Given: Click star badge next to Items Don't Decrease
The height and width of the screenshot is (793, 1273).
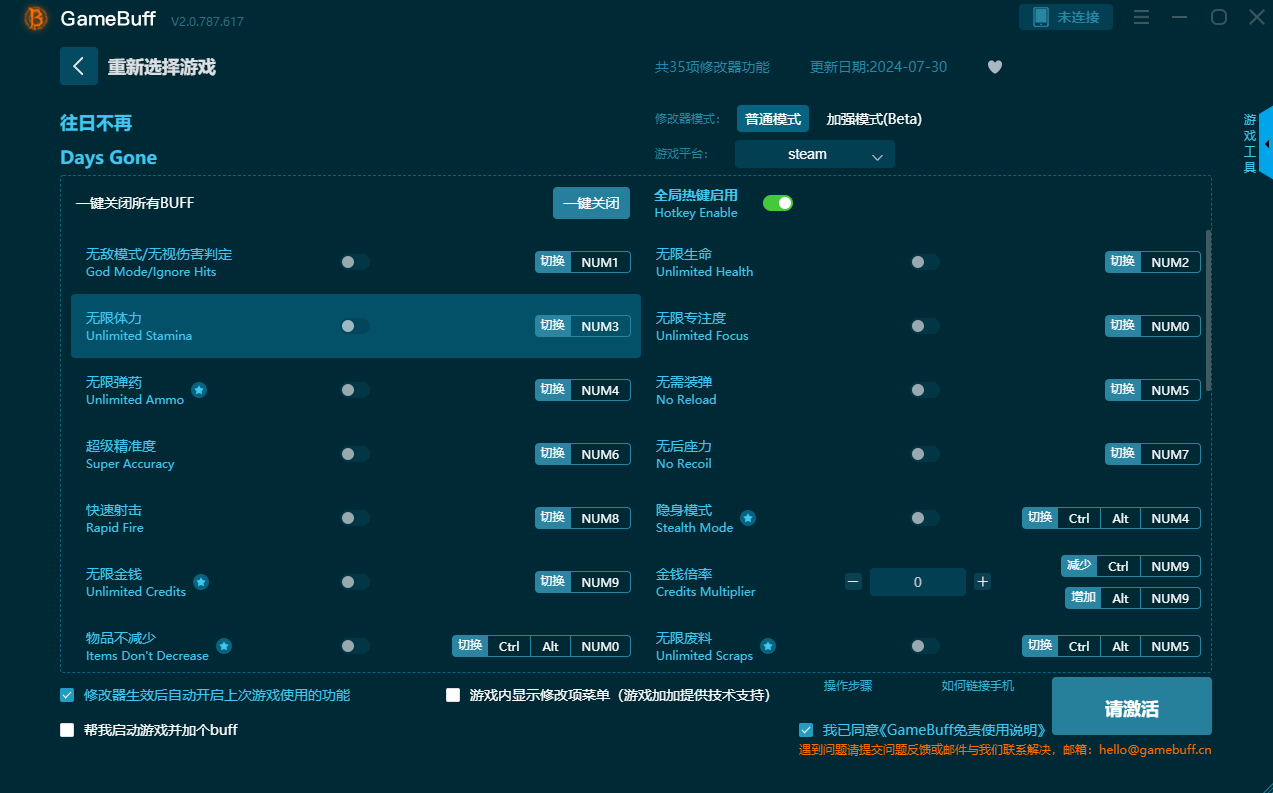Looking at the screenshot, I should point(224,646).
